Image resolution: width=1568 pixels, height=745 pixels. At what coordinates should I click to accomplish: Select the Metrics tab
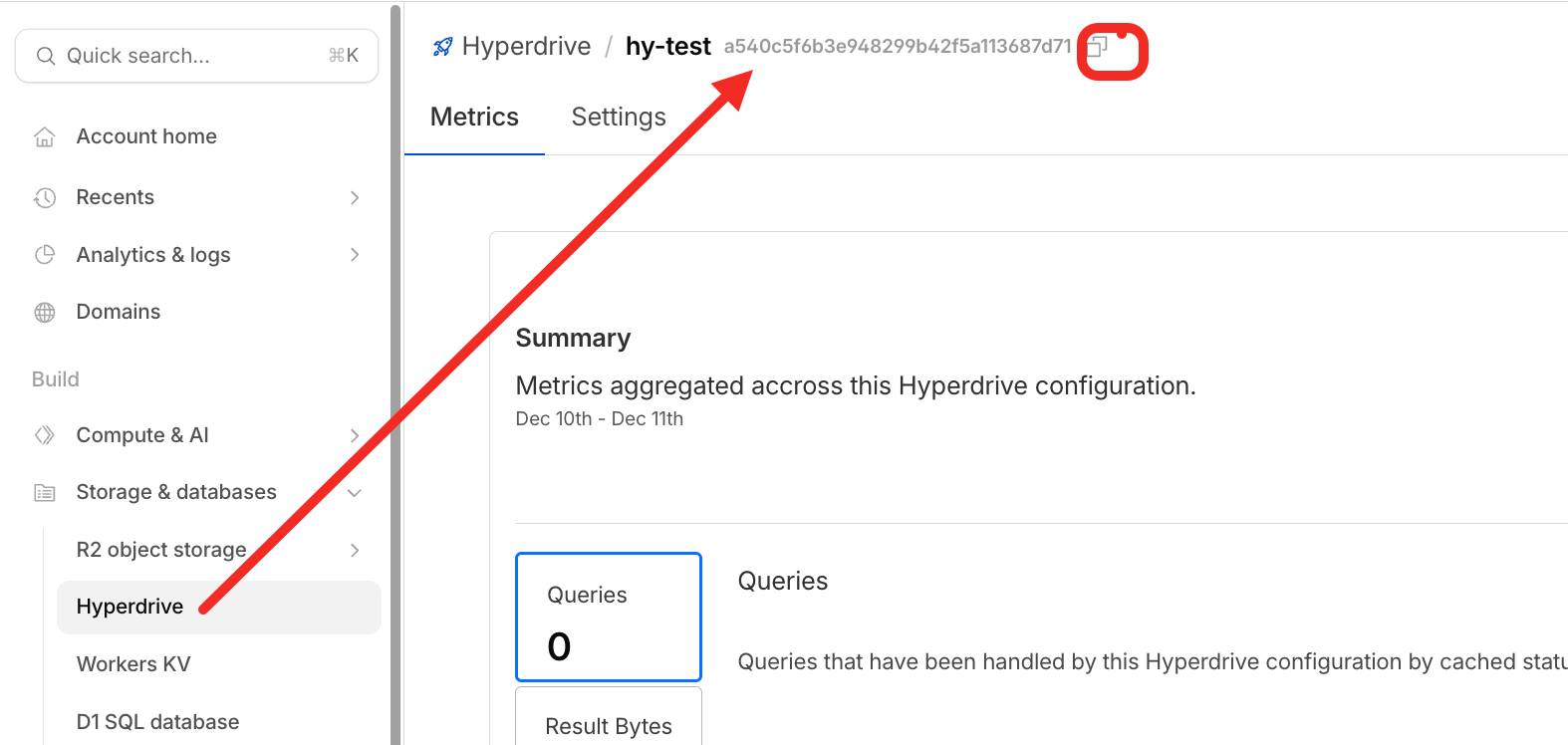pyautogui.click(x=474, y=118)
